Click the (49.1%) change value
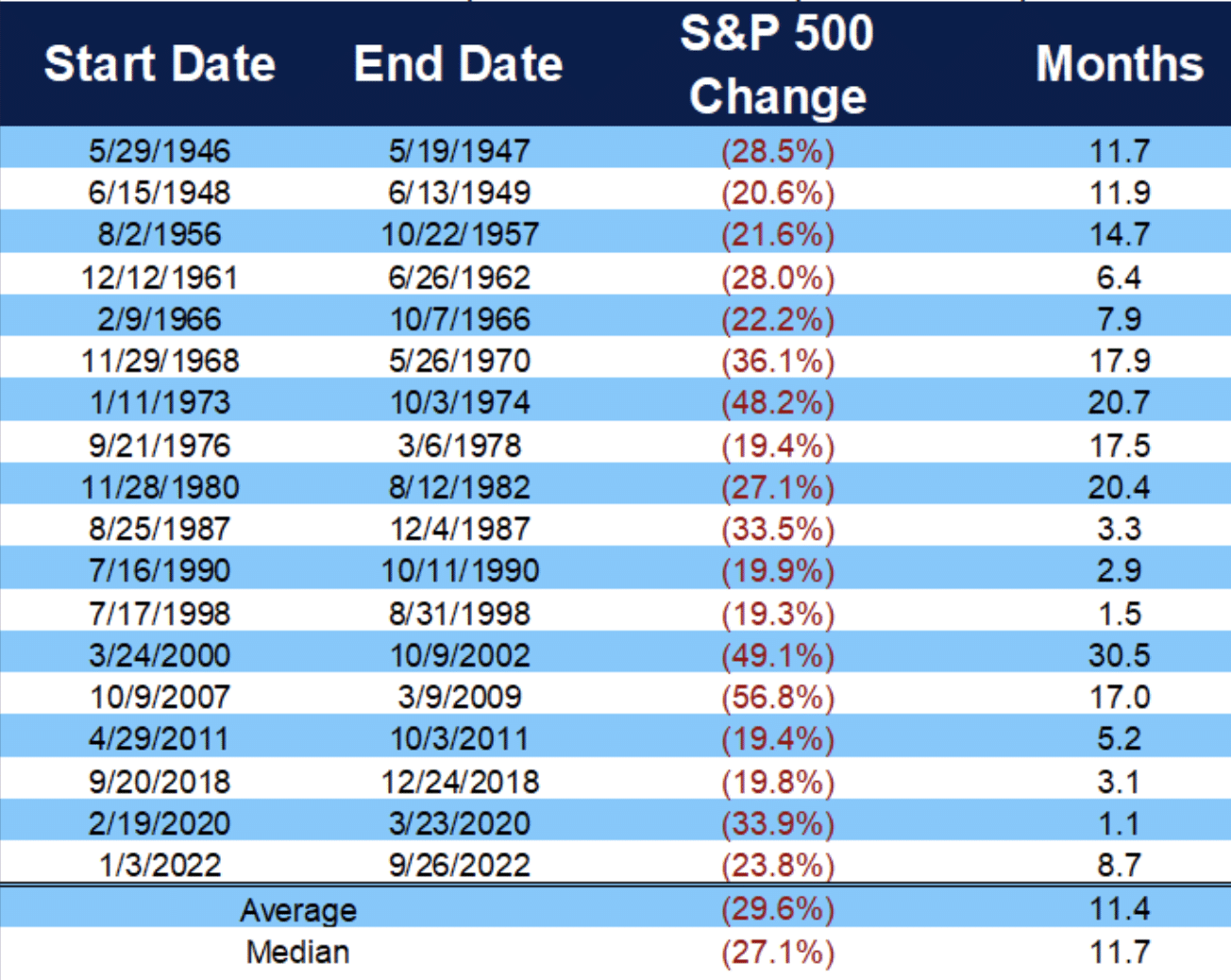Viewport: 1231px width, 980px height. coord(778,655)
